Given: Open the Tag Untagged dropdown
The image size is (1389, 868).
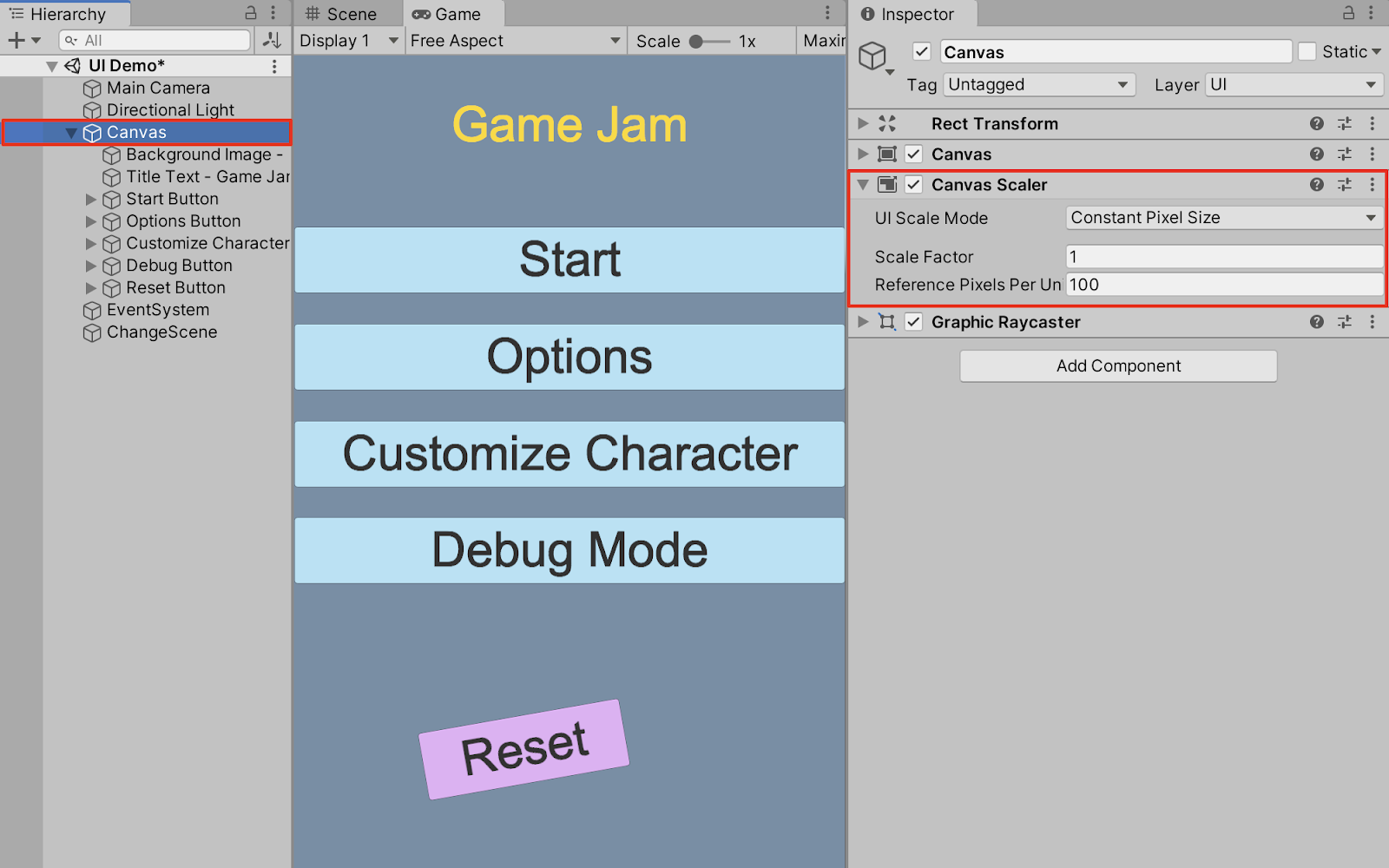Looking at the screenshot, I should click(1039, 85).
